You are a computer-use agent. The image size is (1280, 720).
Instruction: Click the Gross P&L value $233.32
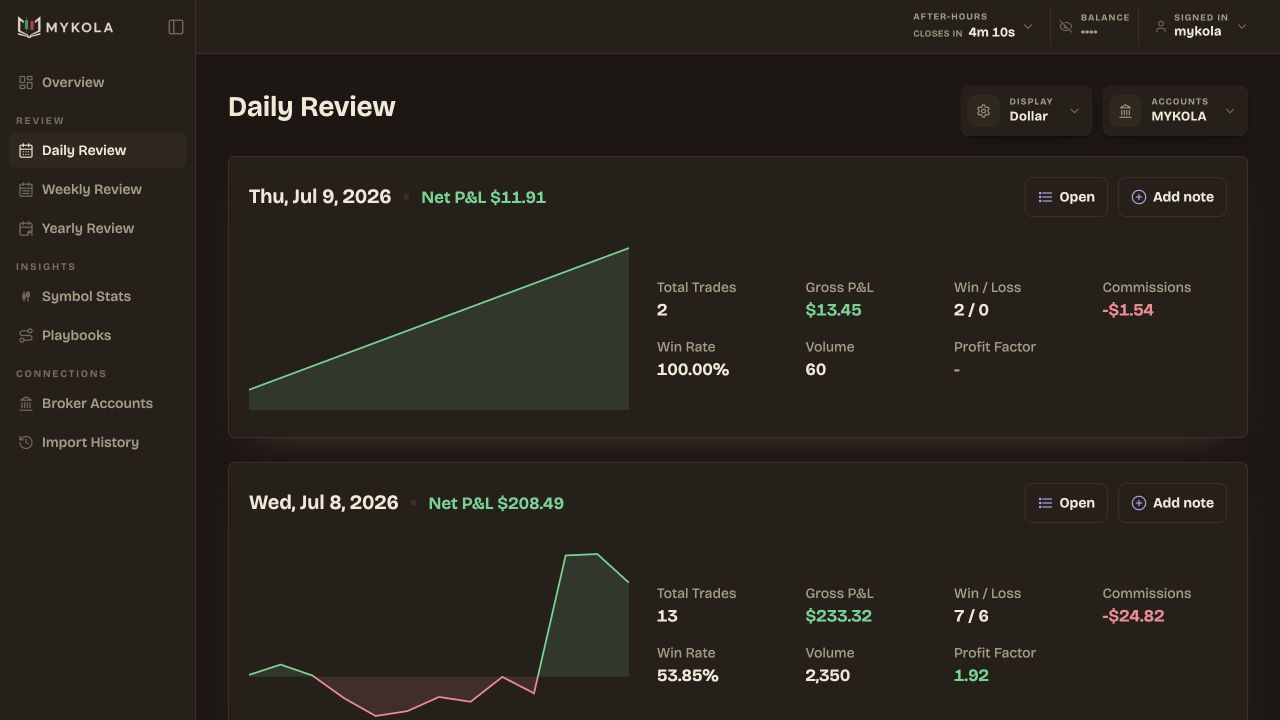pyautogui.click(x=838, y=616)
